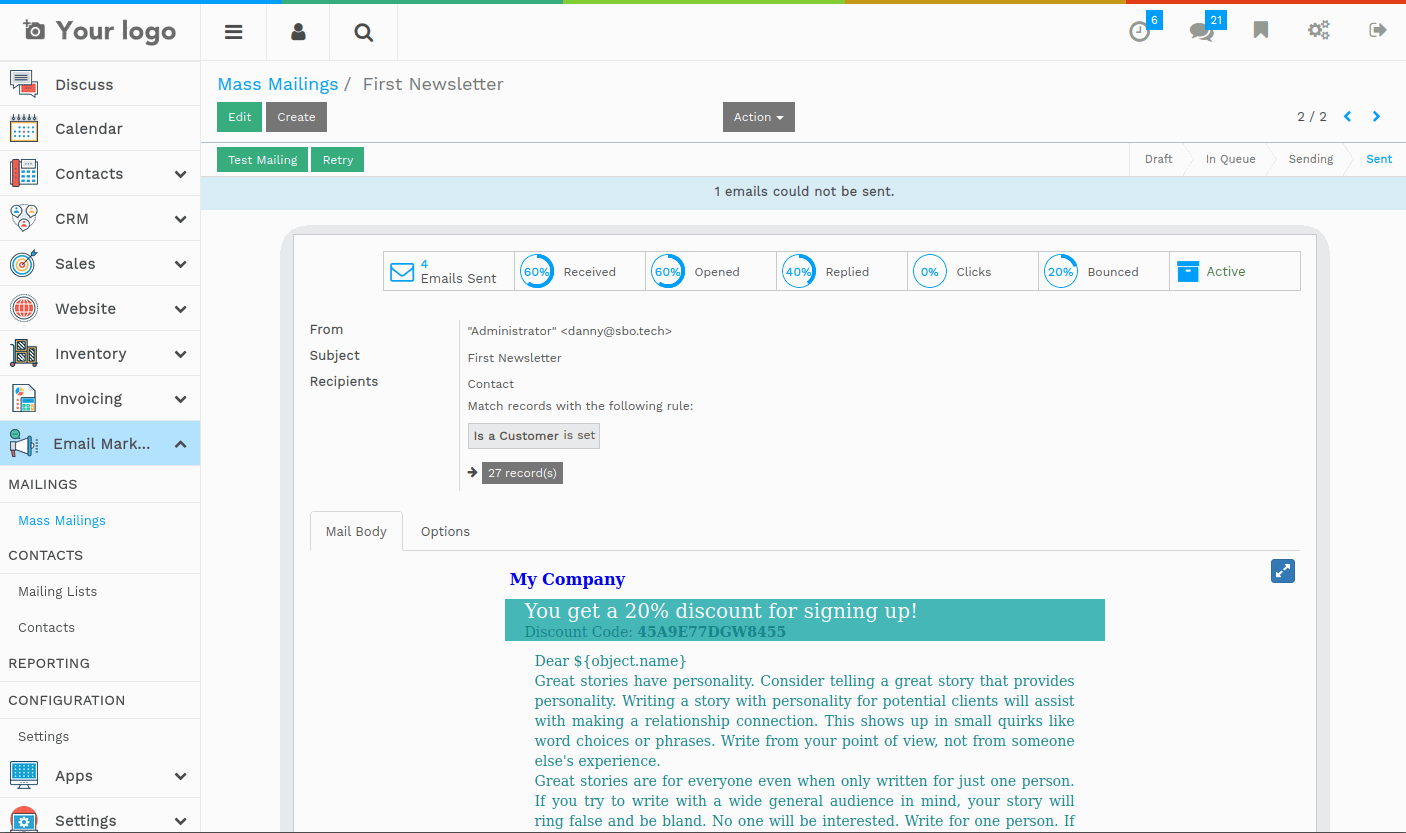Click the hamburger menu icon
1406x833 pixels.
(233, 32)
